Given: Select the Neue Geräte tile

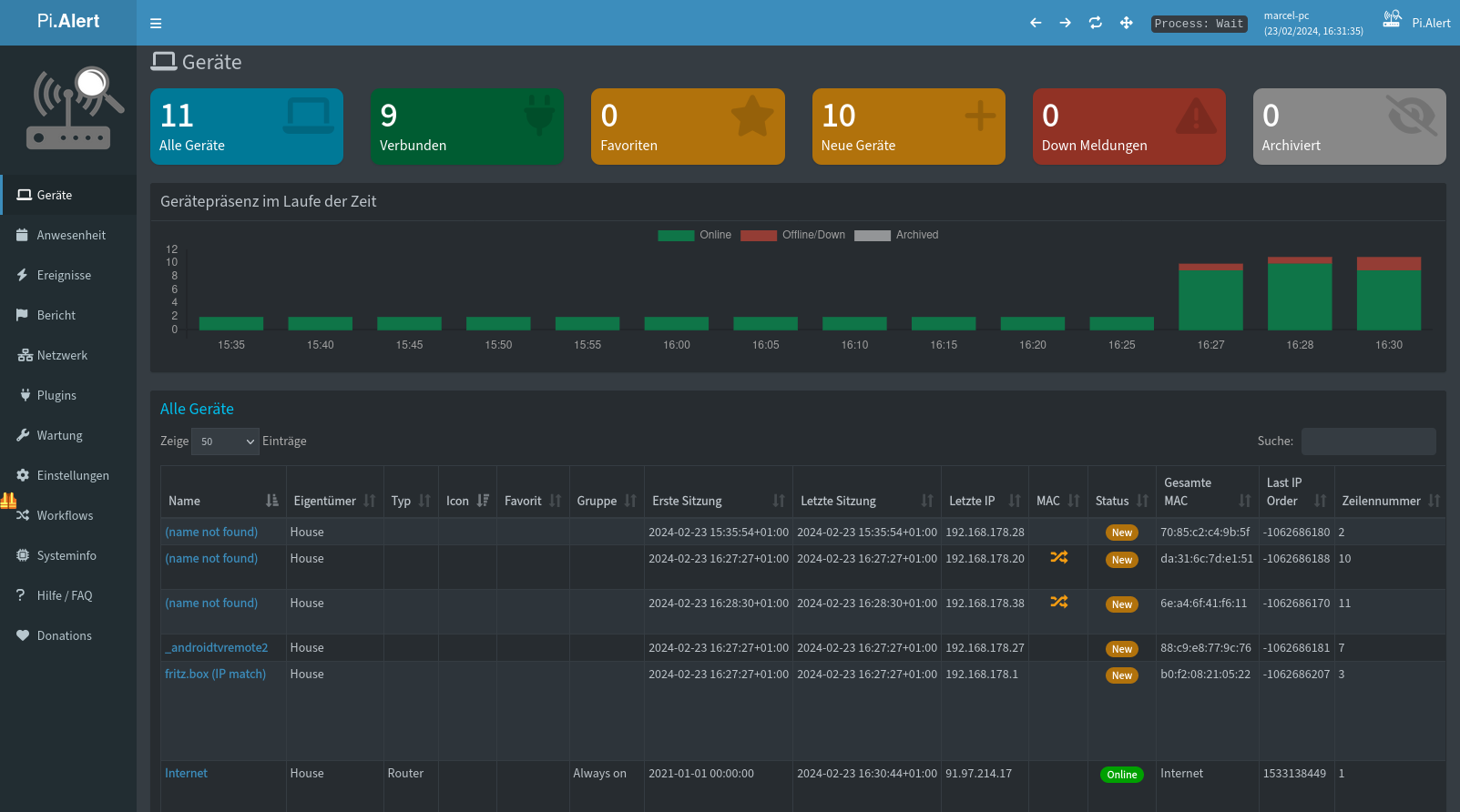Looking at the screenshot, I should 909,127.
